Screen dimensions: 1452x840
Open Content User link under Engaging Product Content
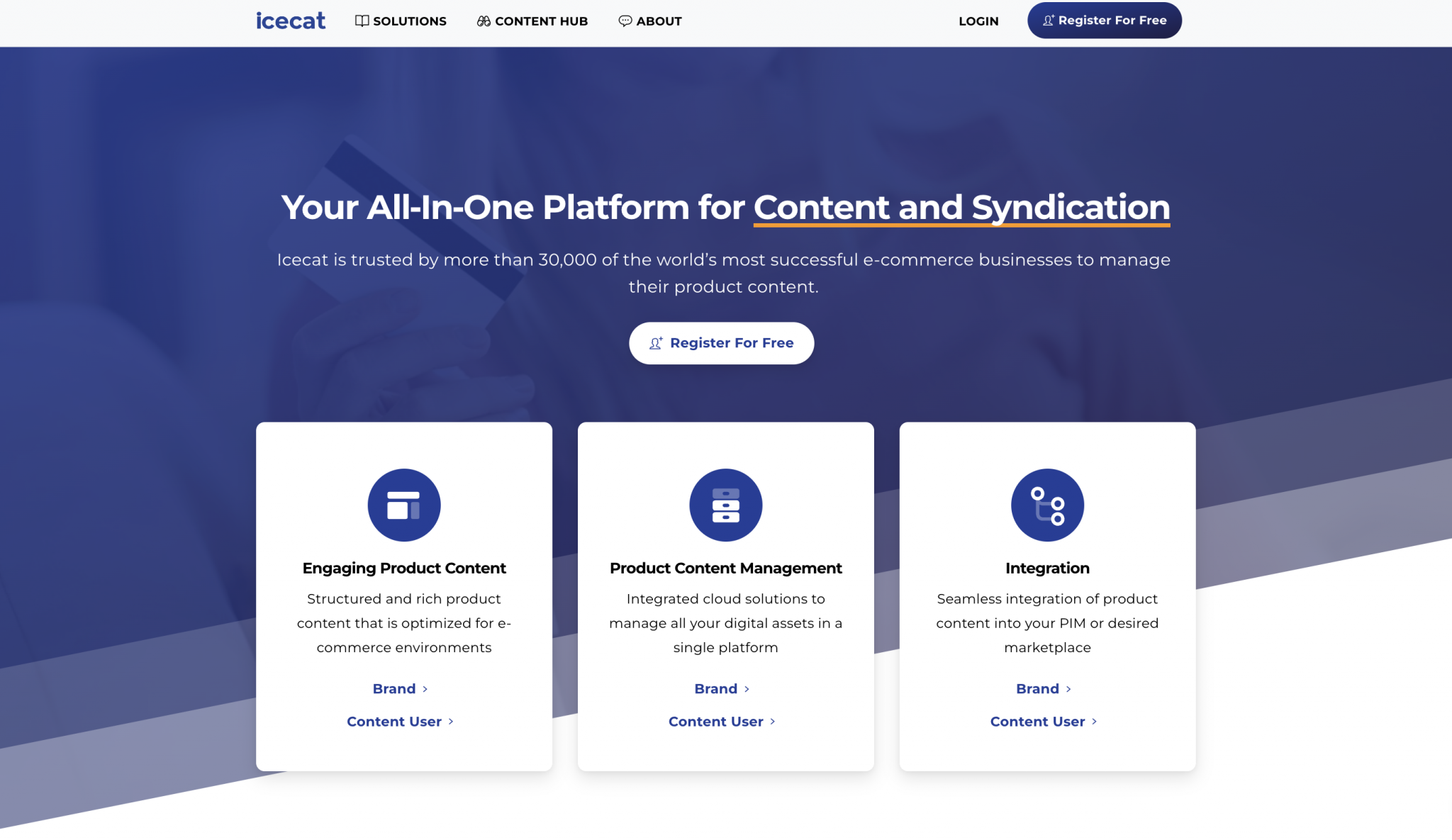point(401,722)
